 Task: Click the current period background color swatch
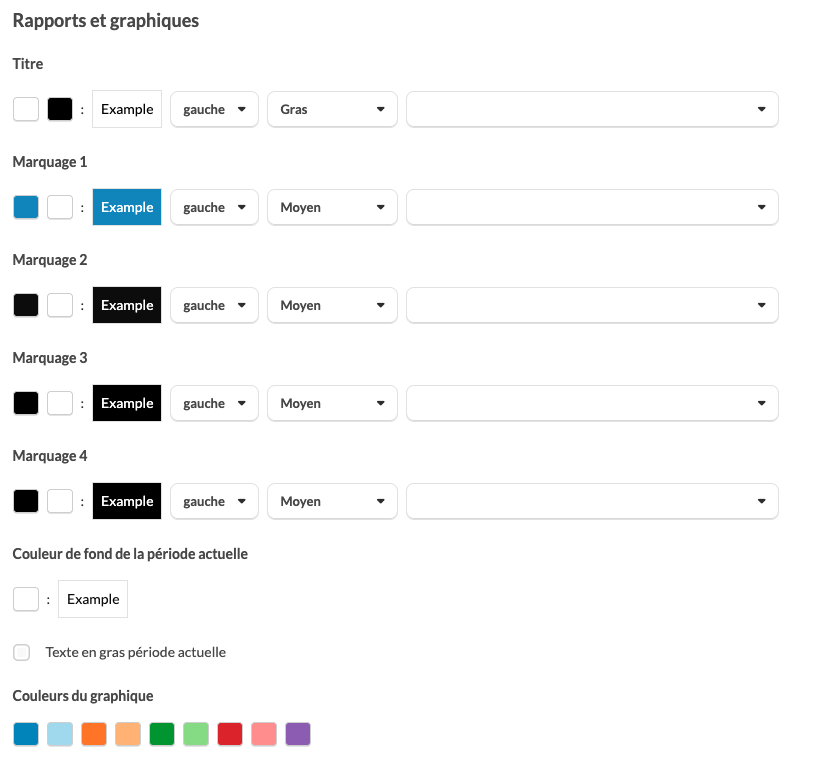point(26,599)
